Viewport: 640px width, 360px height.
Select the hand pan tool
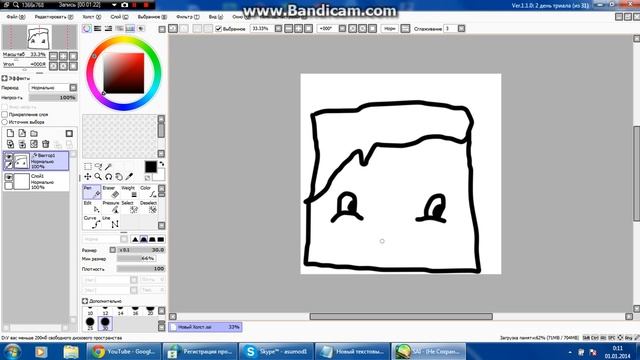click(119, 177)
